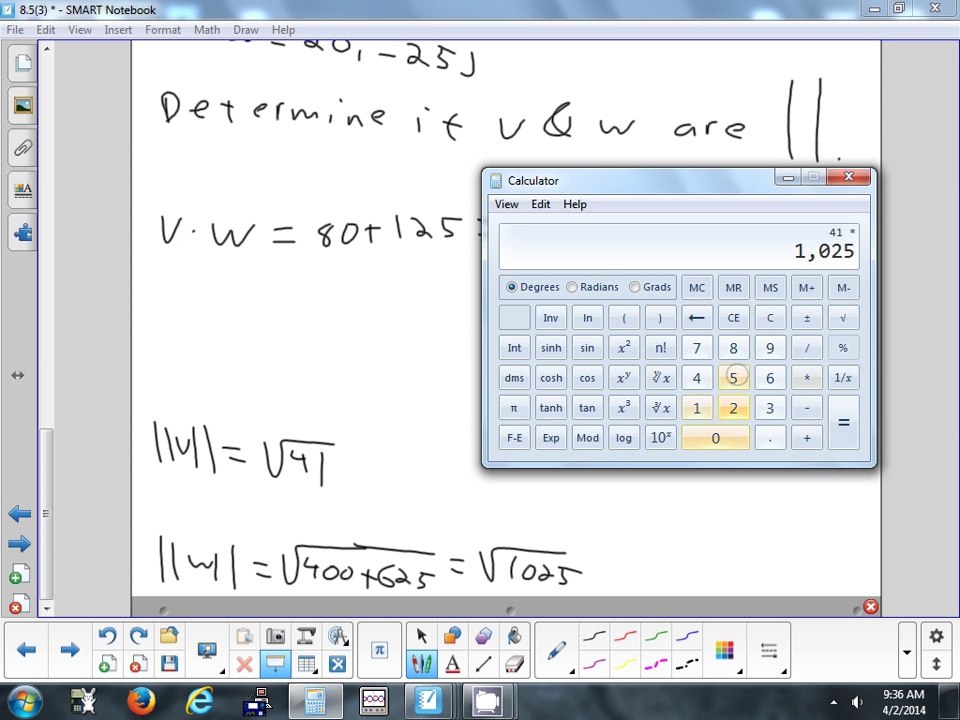Delete the page from the bottom toolbar

click(x=138, y=664)
